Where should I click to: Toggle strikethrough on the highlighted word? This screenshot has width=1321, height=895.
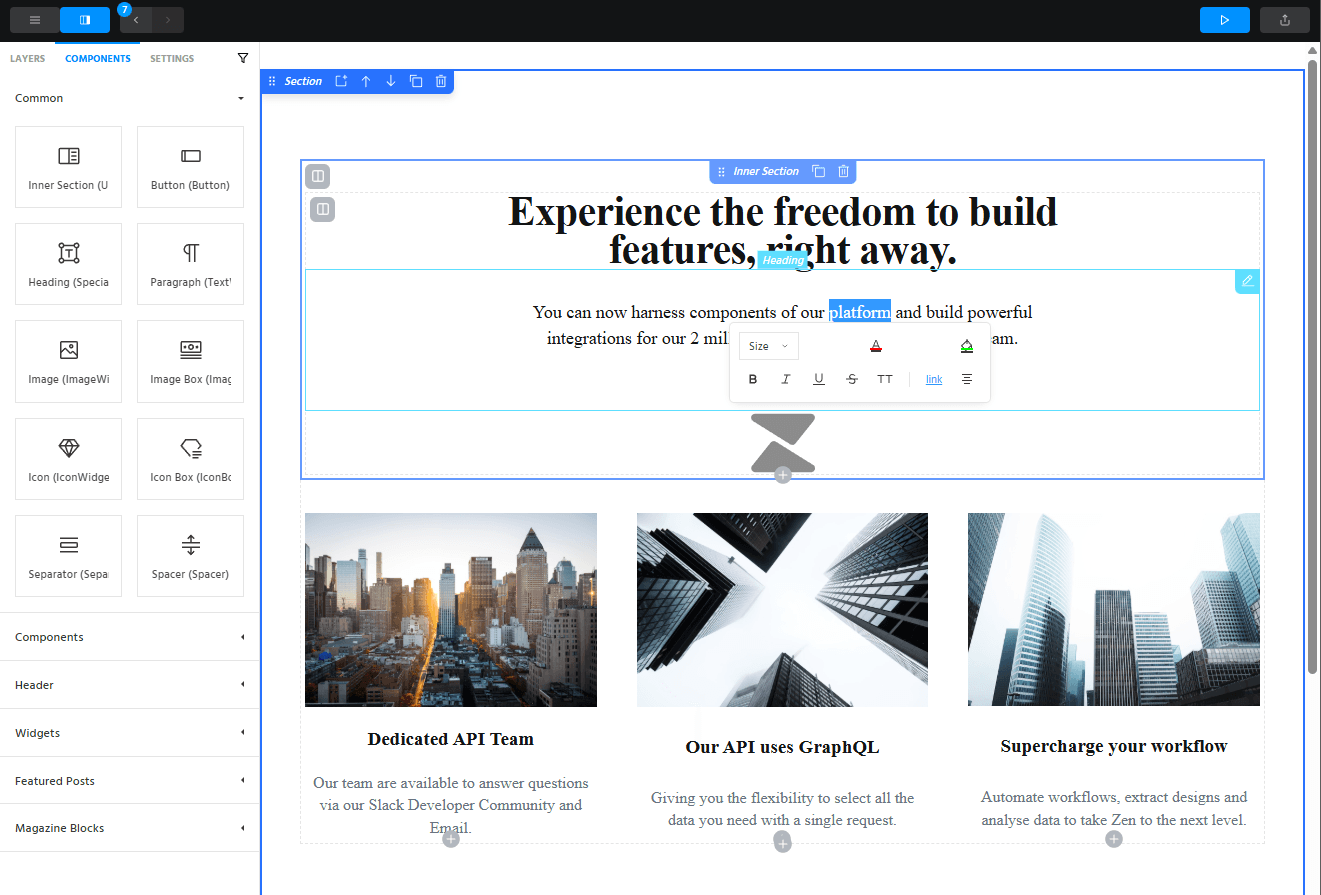[x=852, y=379]
